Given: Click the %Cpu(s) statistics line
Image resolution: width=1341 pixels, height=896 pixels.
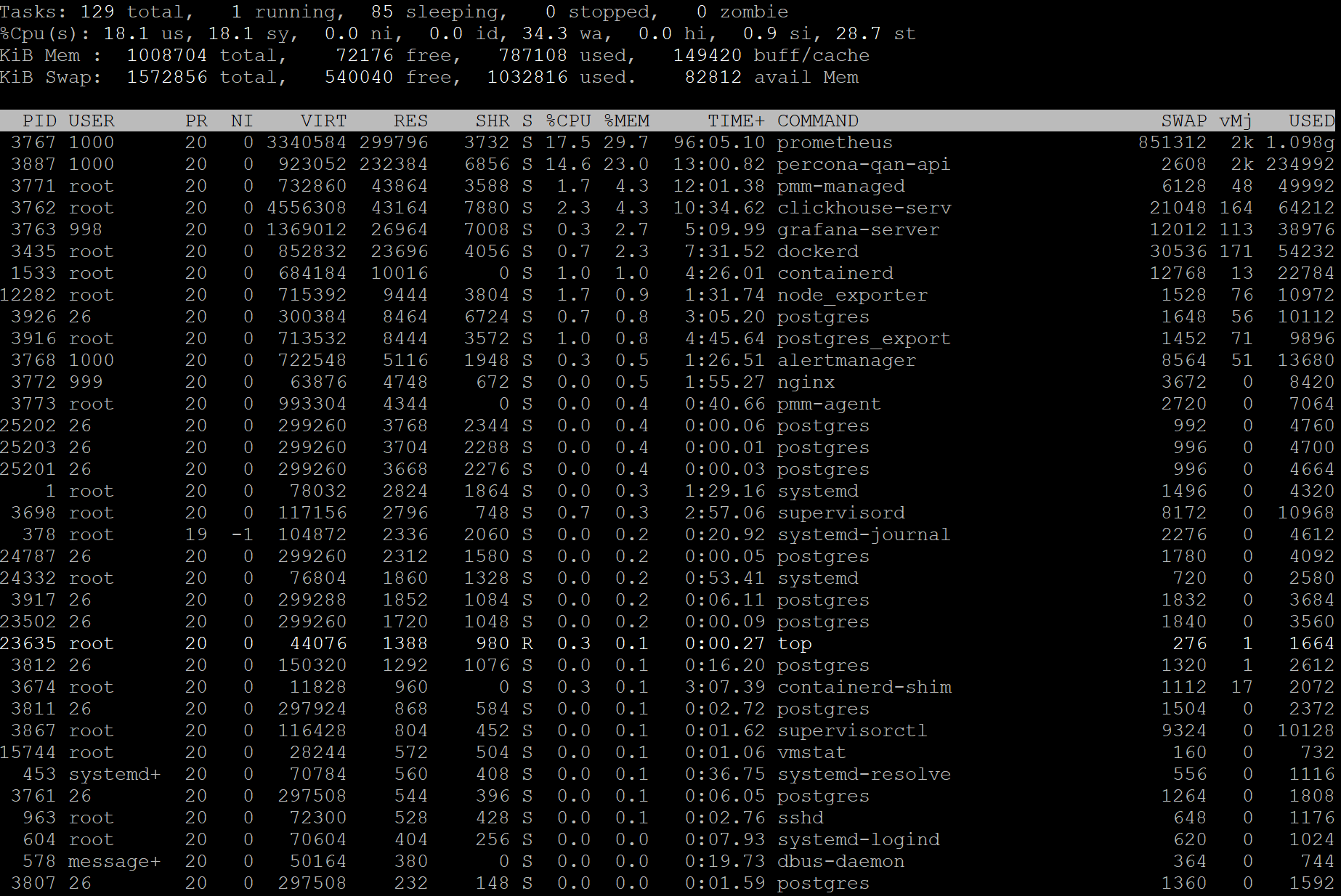Looking at the screenshot, I should coord(291,33).
